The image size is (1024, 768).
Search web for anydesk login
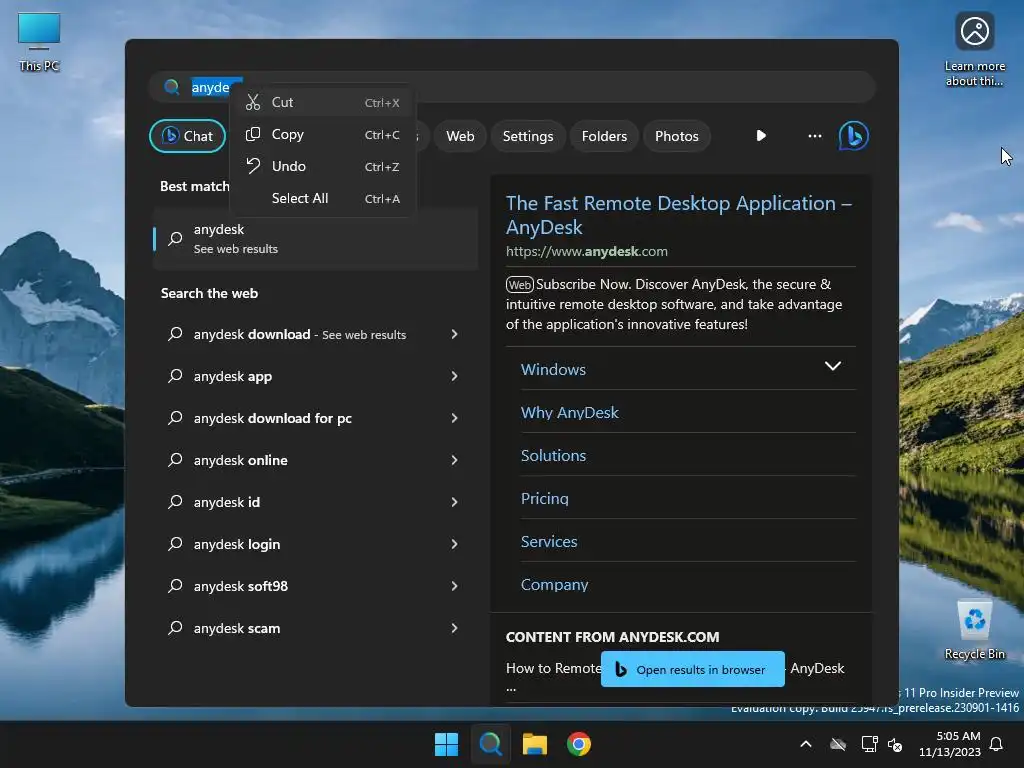(x=237, y=544)
